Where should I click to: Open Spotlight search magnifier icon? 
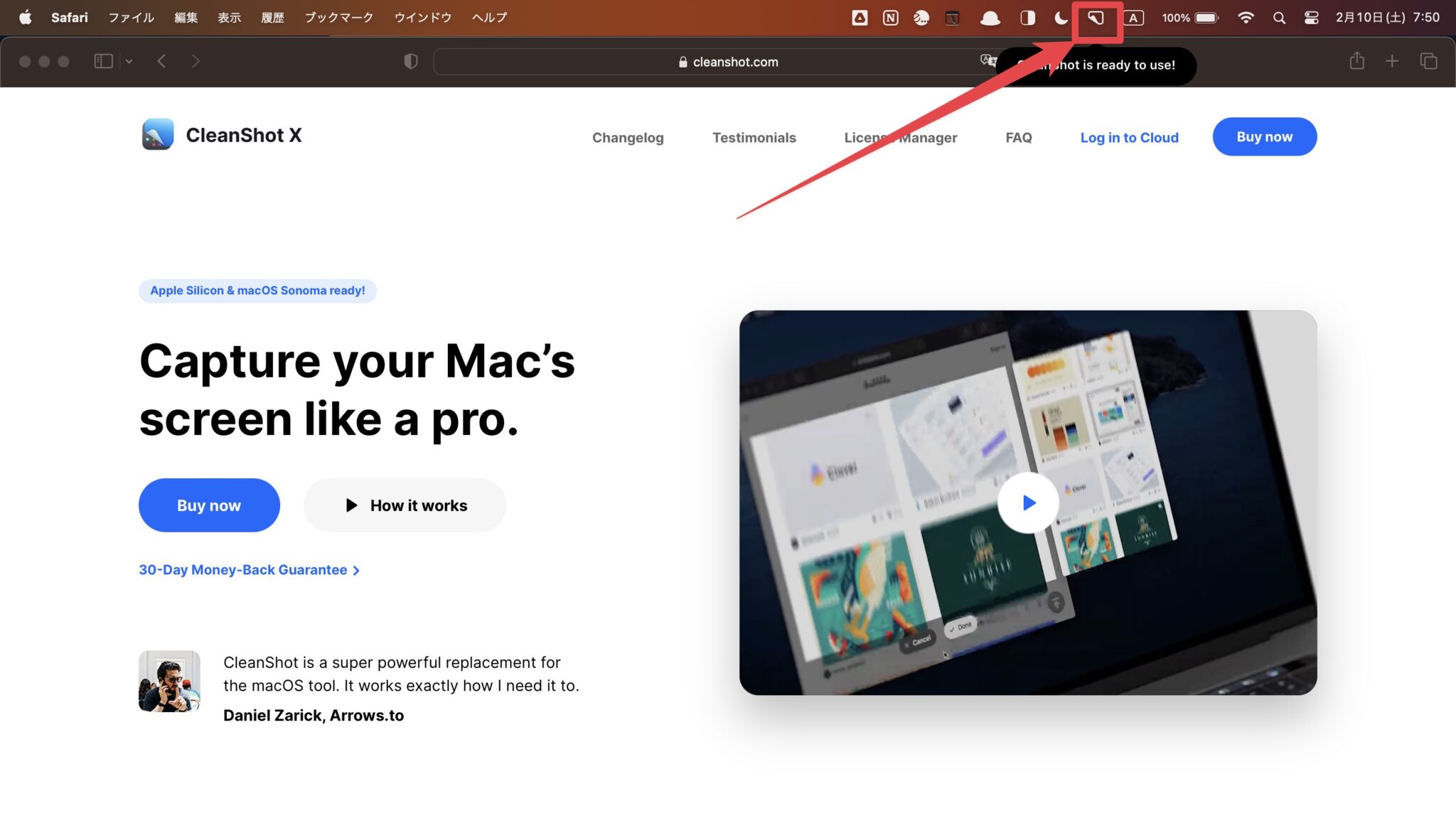click(x=1279, y=18)
